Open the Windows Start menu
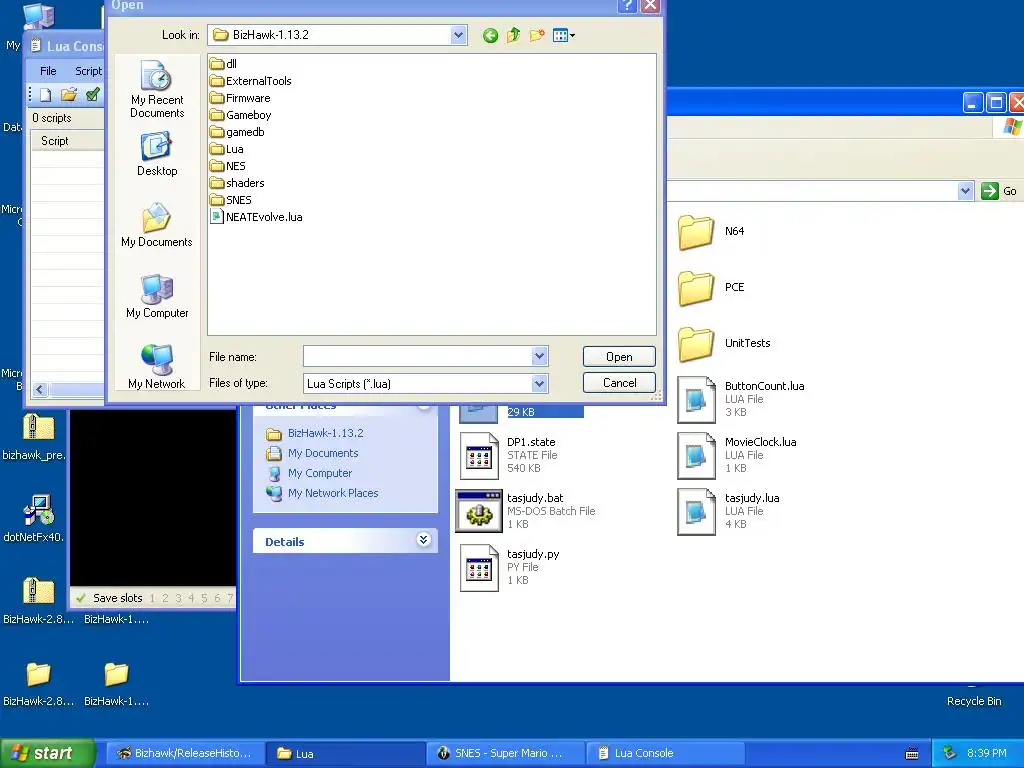Screen dimensions: 1024x768 click(x=47, y=753)
